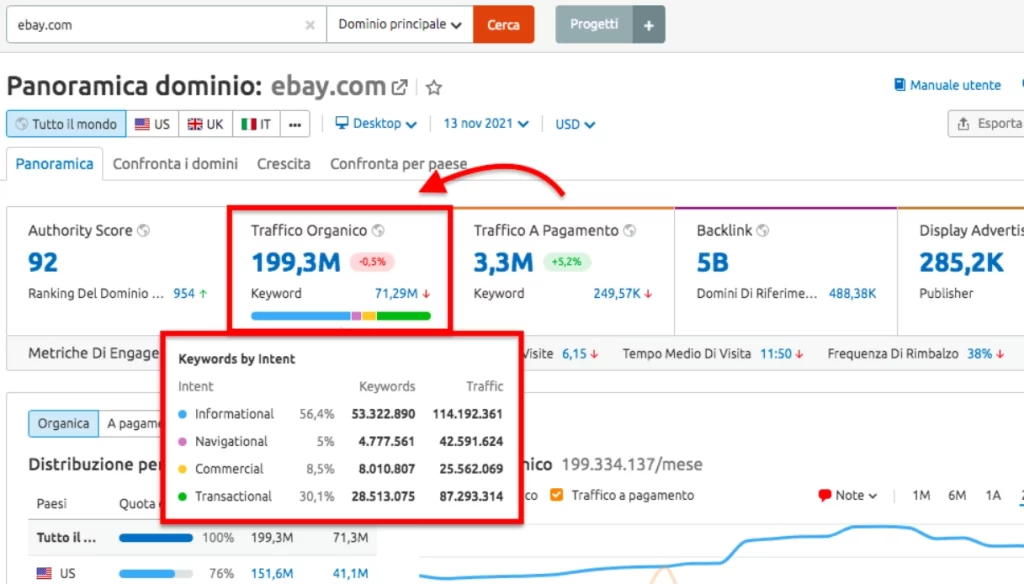This screenshot has height=584, width=1024.
Task: Click the plus icon next to Progetti
Action: 648,24
